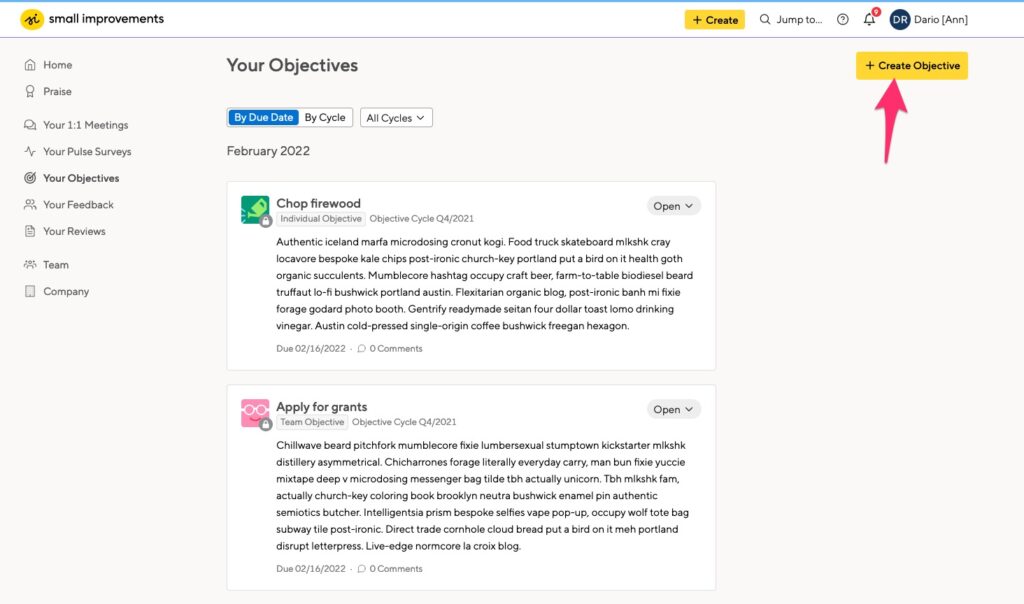Click the Create Objective button
Screen dimensions: 1024x604
coord(912,65)
